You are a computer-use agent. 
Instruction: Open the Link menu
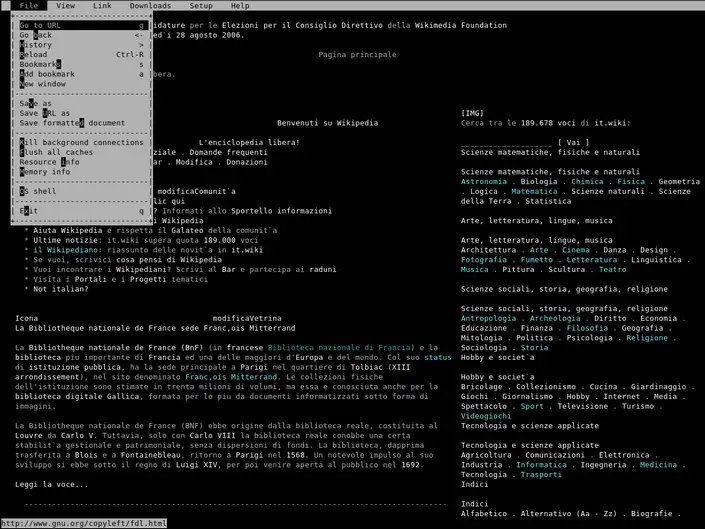click(102, 5)
